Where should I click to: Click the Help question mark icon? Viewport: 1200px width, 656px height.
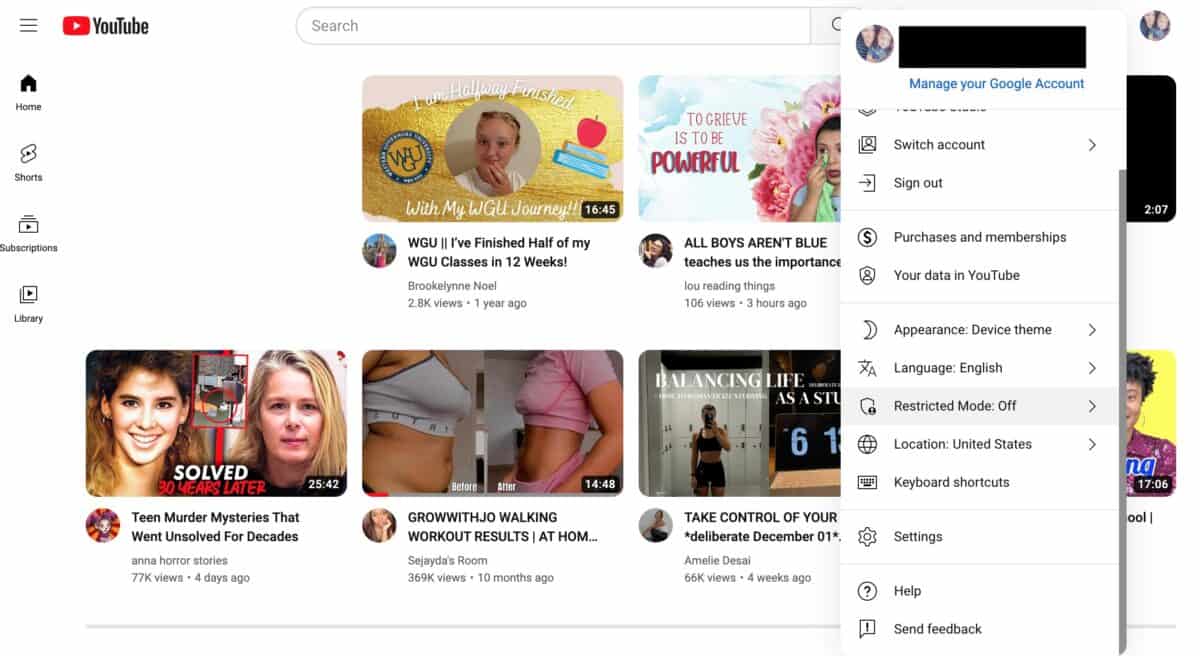[x=867, y=591]
